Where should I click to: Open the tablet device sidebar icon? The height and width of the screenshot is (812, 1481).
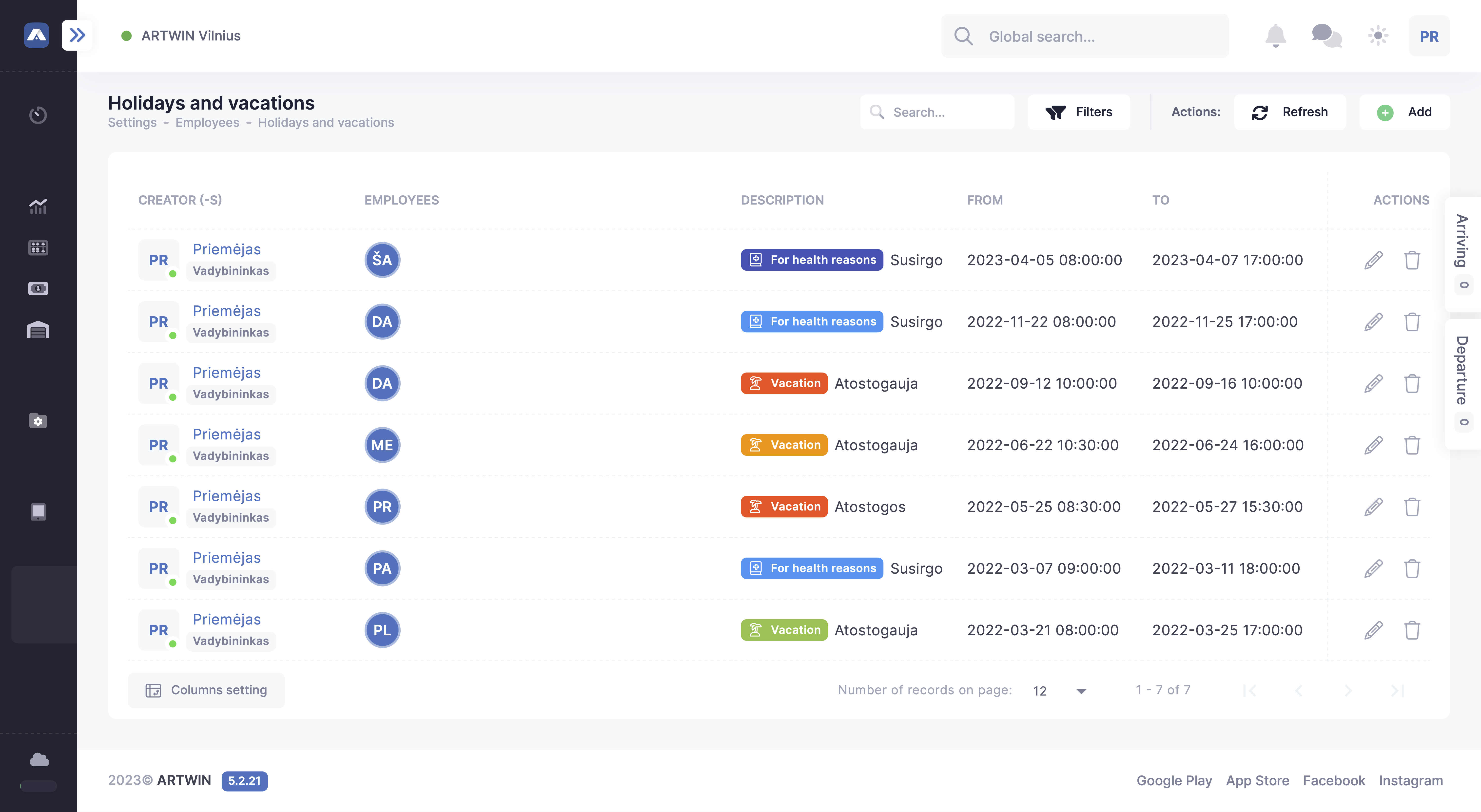point(38,511)
